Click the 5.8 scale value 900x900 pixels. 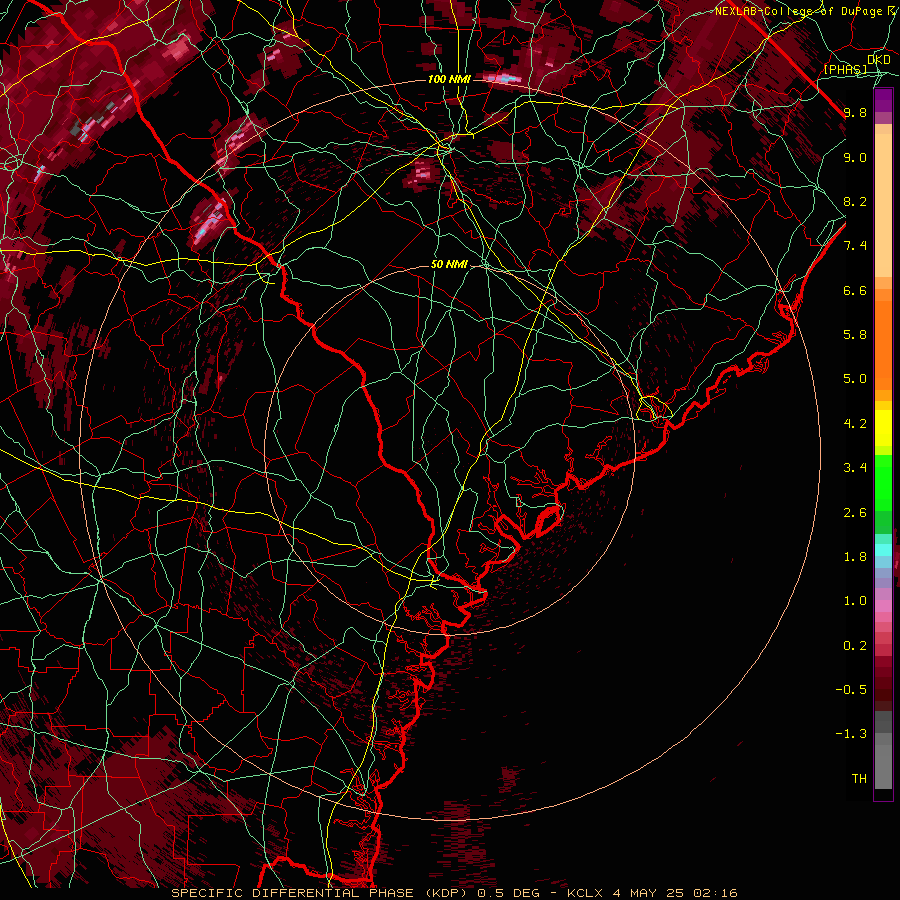click(855, 335)
